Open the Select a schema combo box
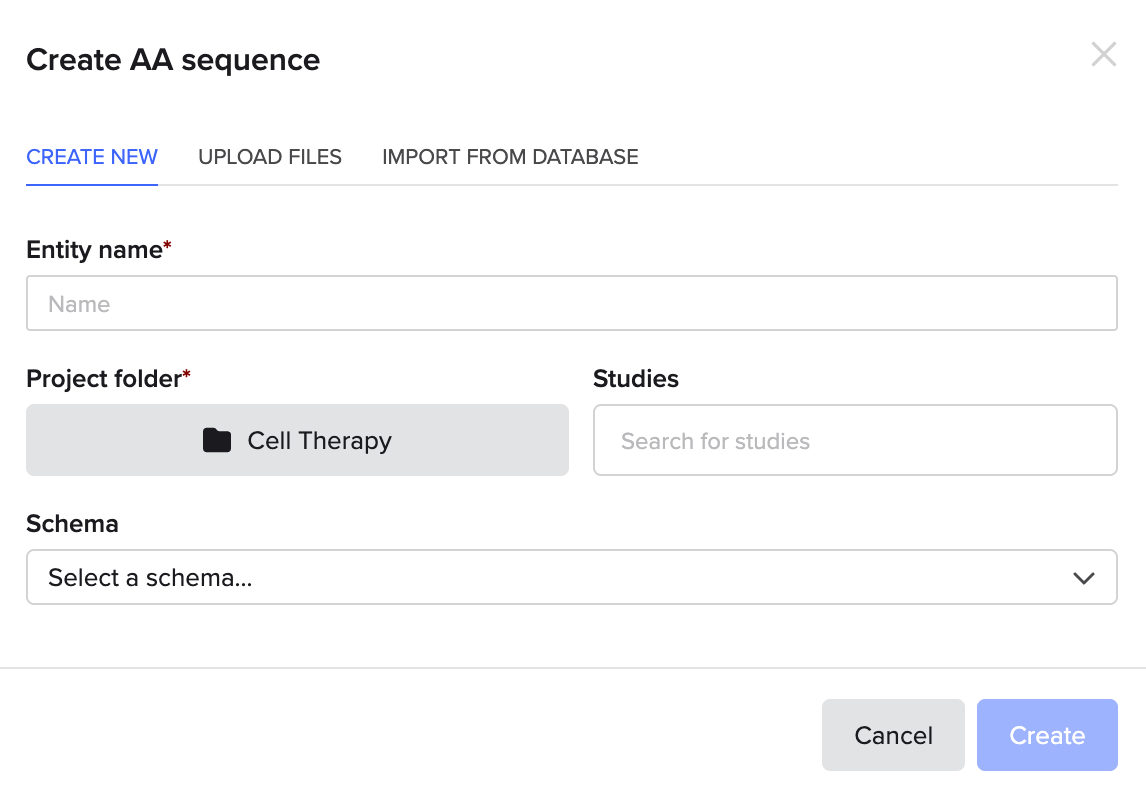The width and height of the screenshot is (1146, 796). [x=571, y=577]
